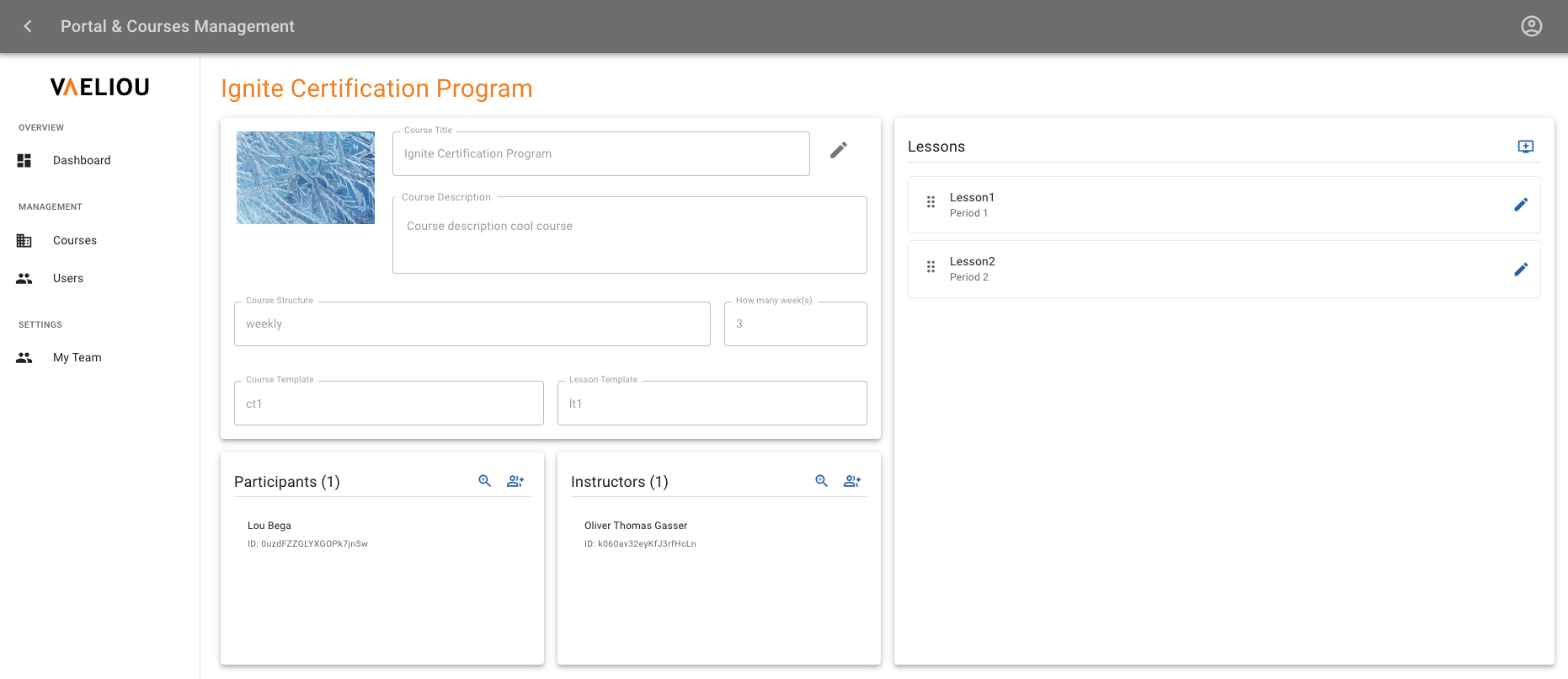Click the VAELIOU logo
The height and width of the screenshot is (679, 1568).
pyautogui.click(x=99, y=87)
